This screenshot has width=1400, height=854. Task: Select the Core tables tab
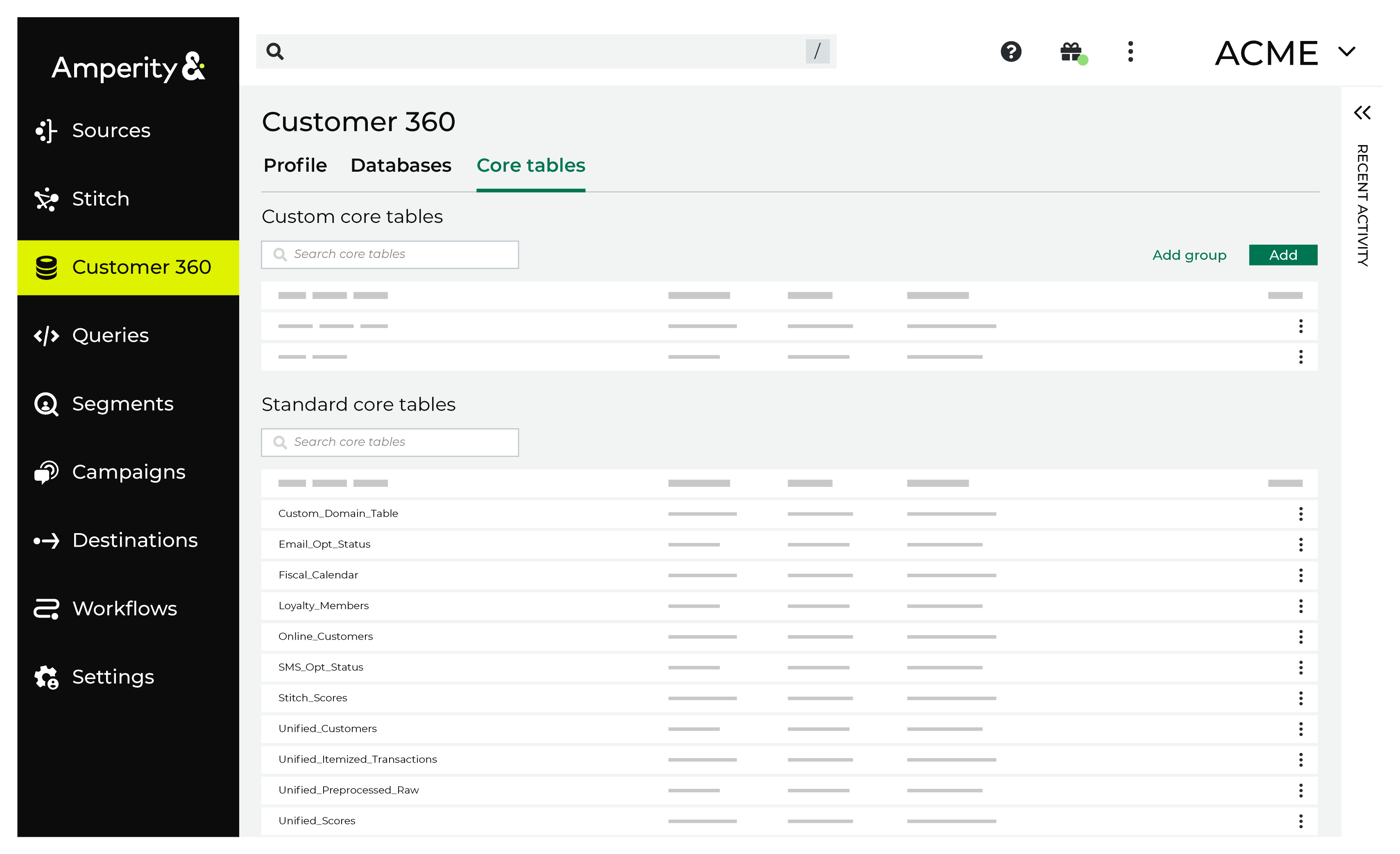pyautogui.click(x=531, y=166)
